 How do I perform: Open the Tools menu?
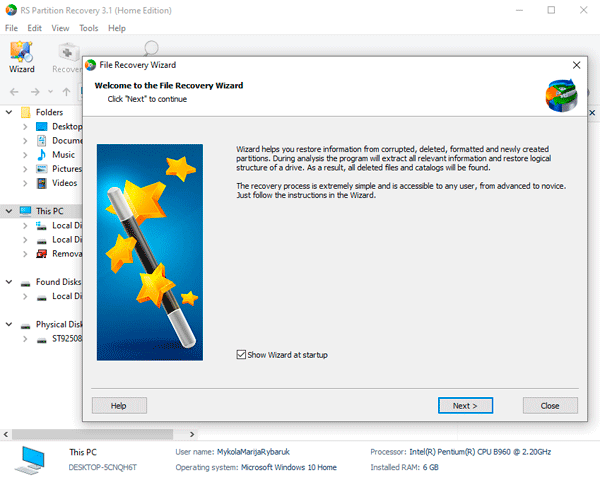89,28
